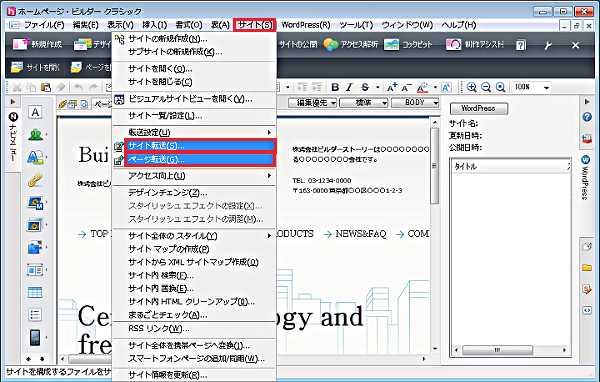
Task: Expand the ナビメニュー side panel arrow
Action: point(13,102)
